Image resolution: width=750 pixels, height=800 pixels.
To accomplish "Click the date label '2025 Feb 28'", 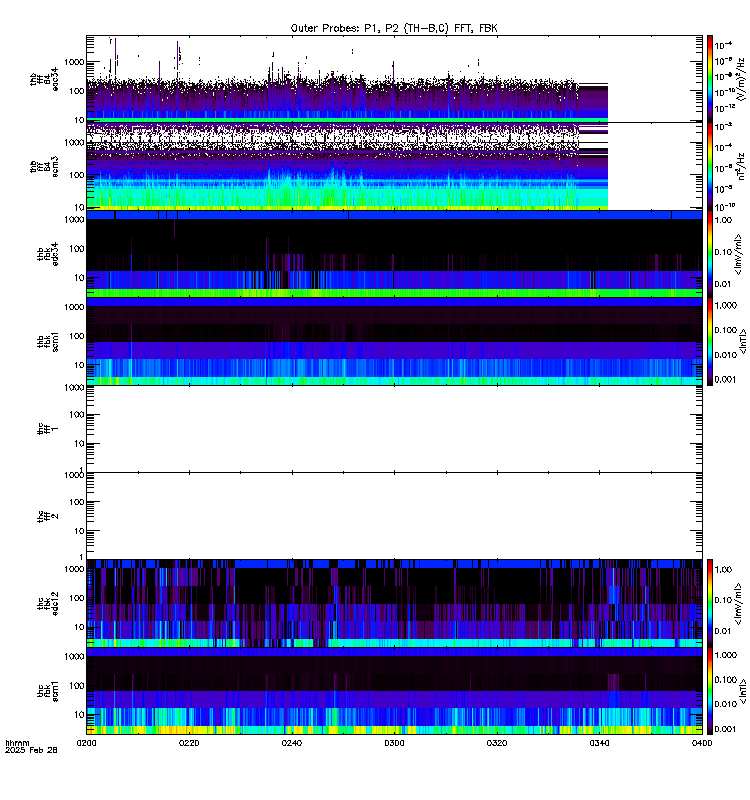I will point(31,750).
